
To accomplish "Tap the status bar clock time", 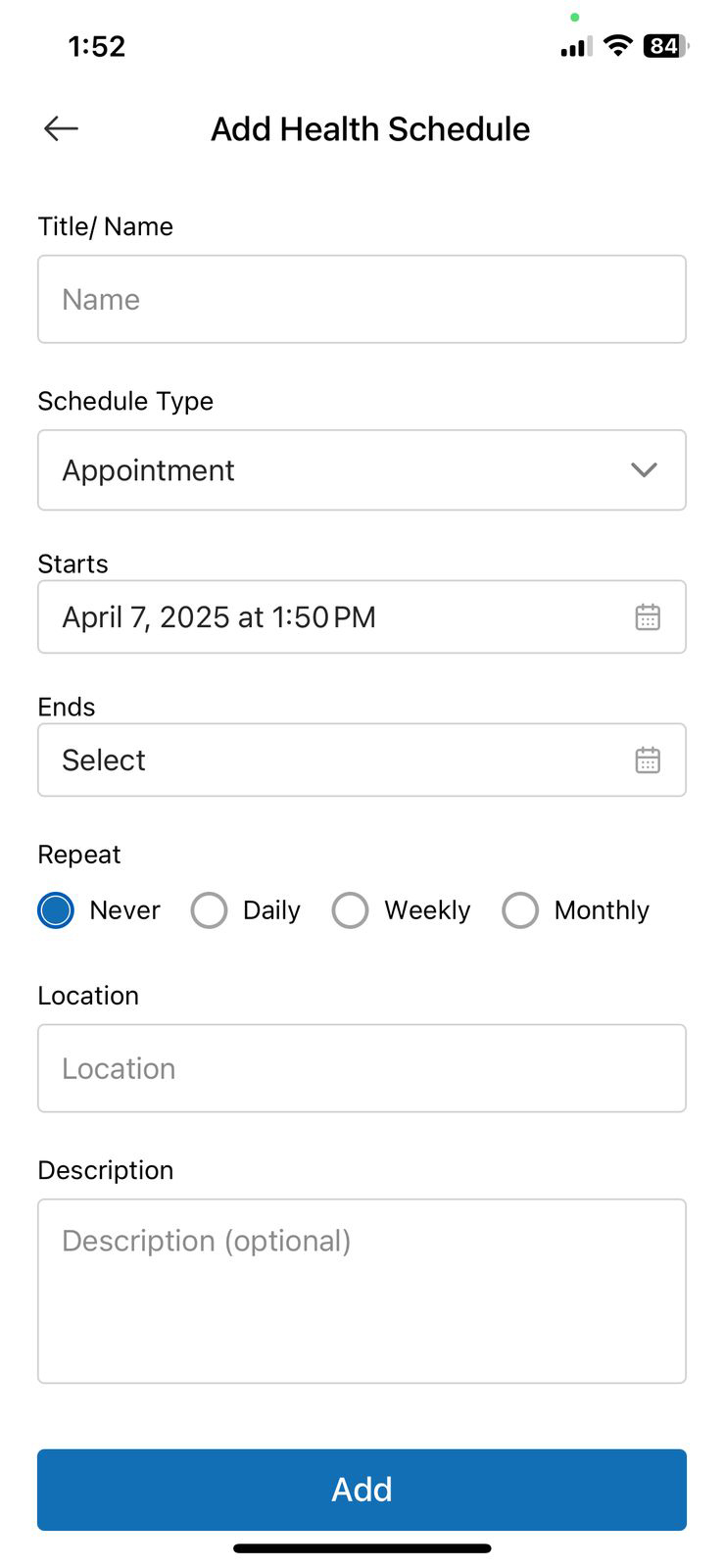I will click(x=97, y=46).
